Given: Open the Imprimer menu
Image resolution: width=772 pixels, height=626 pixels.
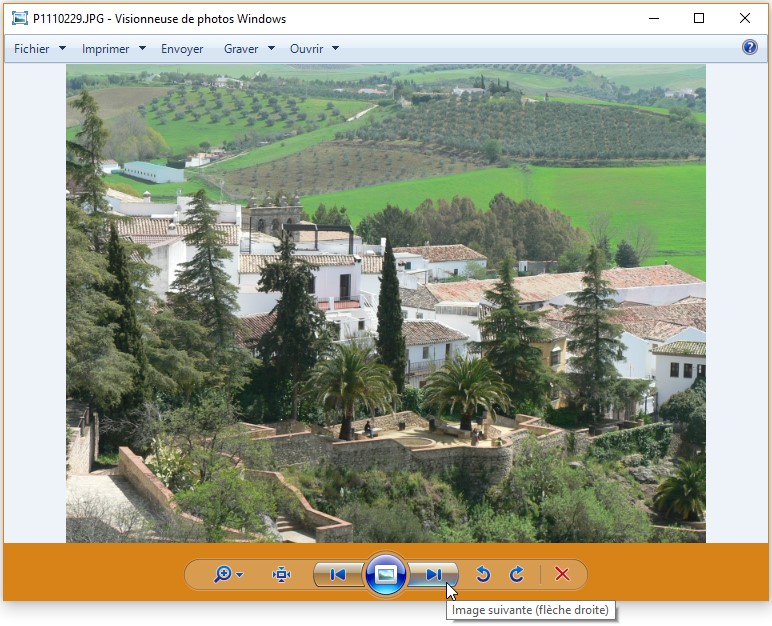Looking at the screenshot, I should (105, 49).
